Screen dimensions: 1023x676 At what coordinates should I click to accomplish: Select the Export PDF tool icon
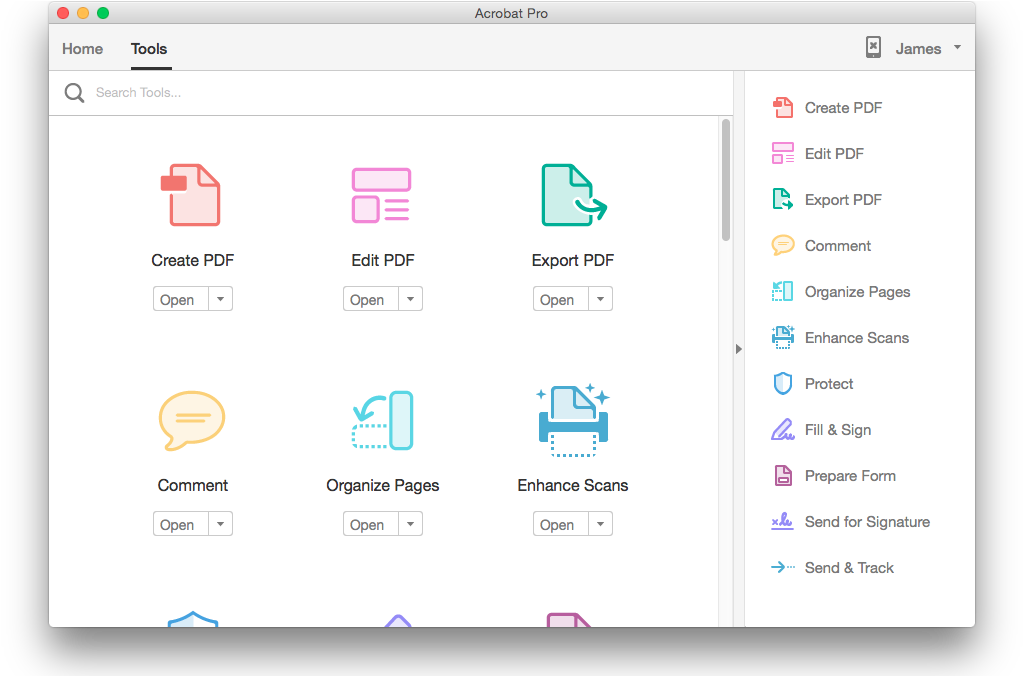pyautogui.click(x=572, y=195)
